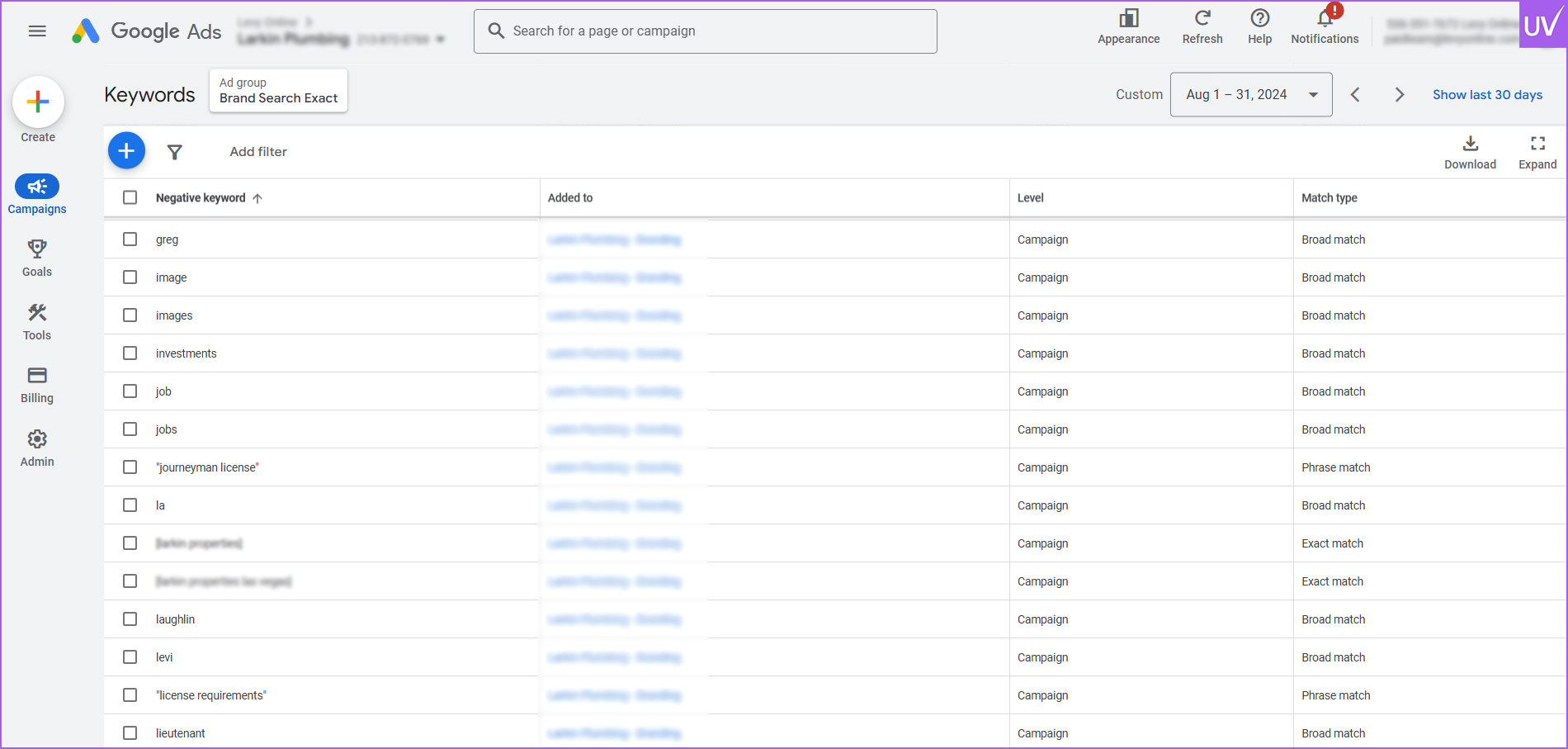Open the account switcher dropdown arrow
Image resolution: width=1568 pixels, height=749 pixels.
(x=441, y=40)
